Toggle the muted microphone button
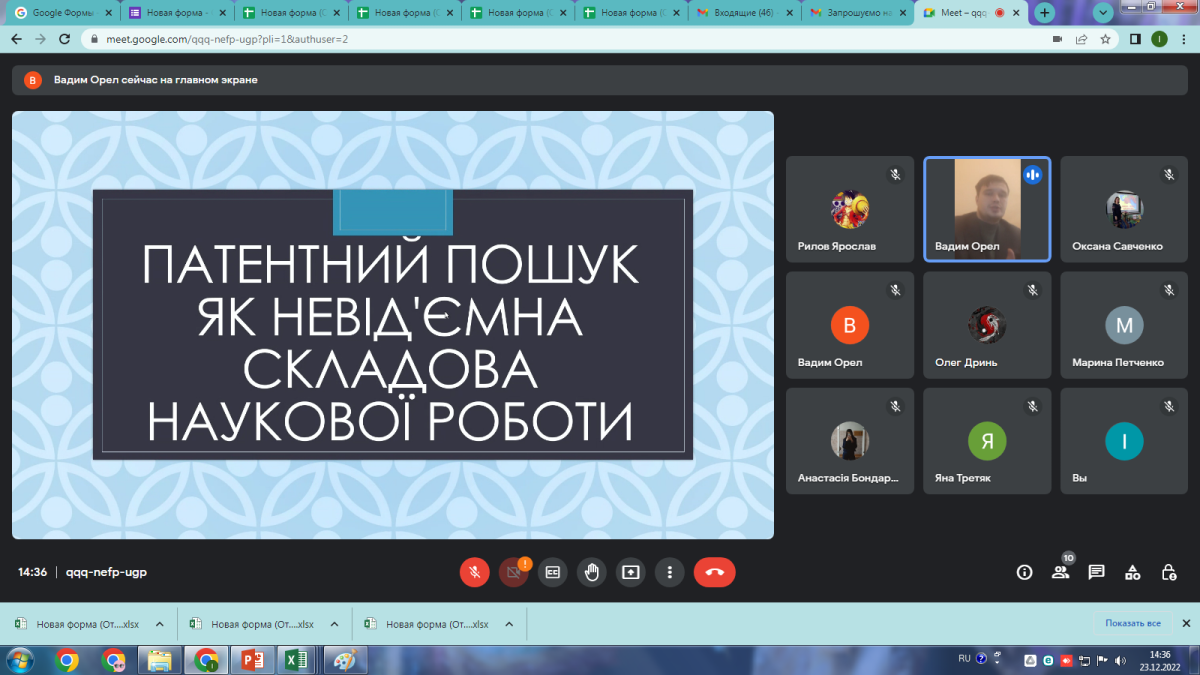The height and width of the screenshot is (675, 1200). tap(475, 572)
